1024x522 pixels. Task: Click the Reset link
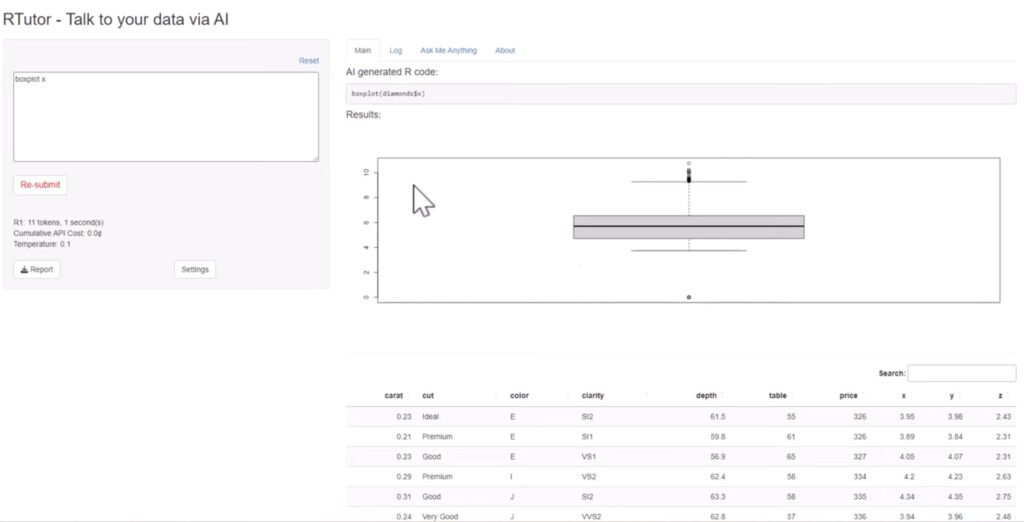tap(309, 61)
